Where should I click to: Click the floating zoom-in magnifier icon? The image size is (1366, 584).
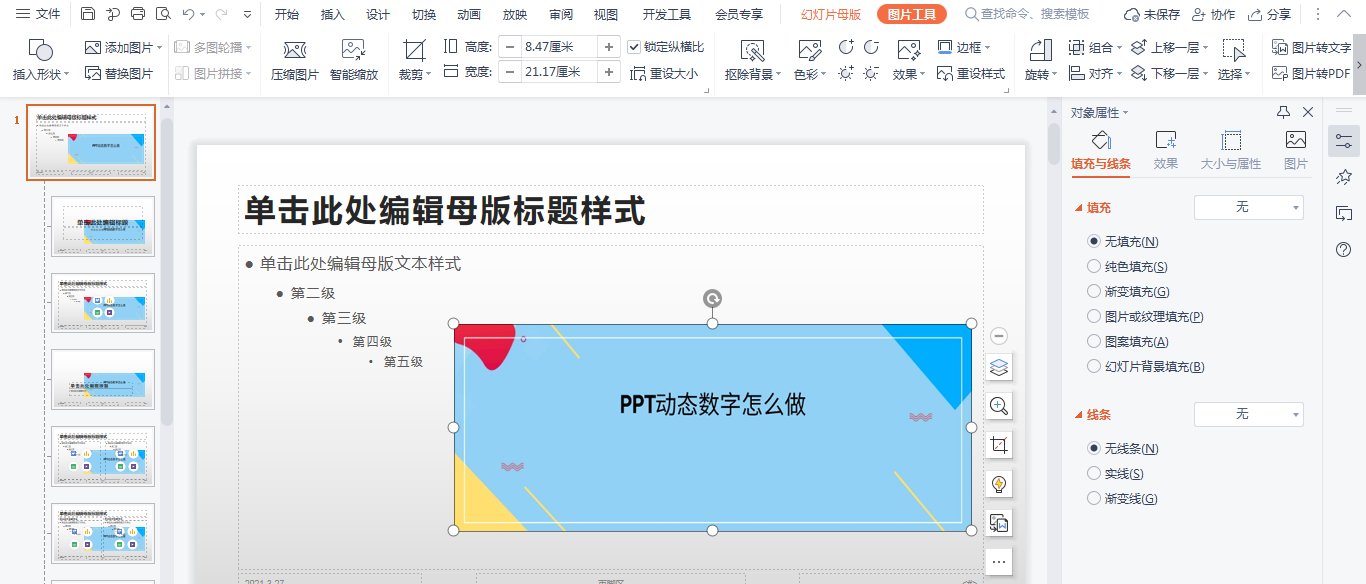[998, 406]
